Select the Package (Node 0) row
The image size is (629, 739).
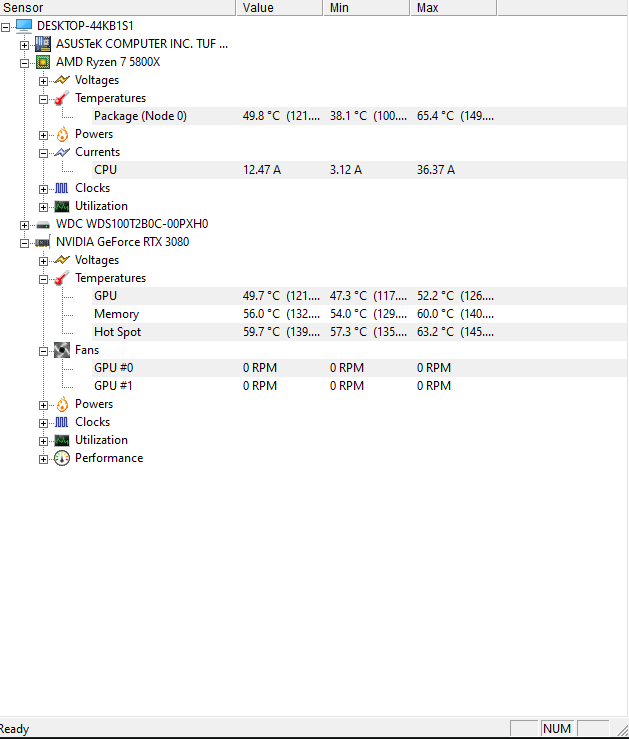pos(359,116)
